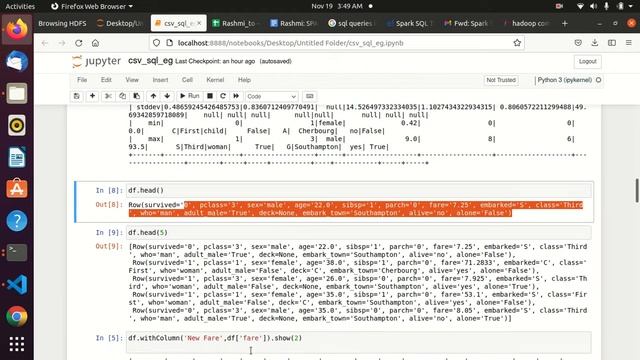
Task: Click the df.withColumn input cell
Action: 359,342
